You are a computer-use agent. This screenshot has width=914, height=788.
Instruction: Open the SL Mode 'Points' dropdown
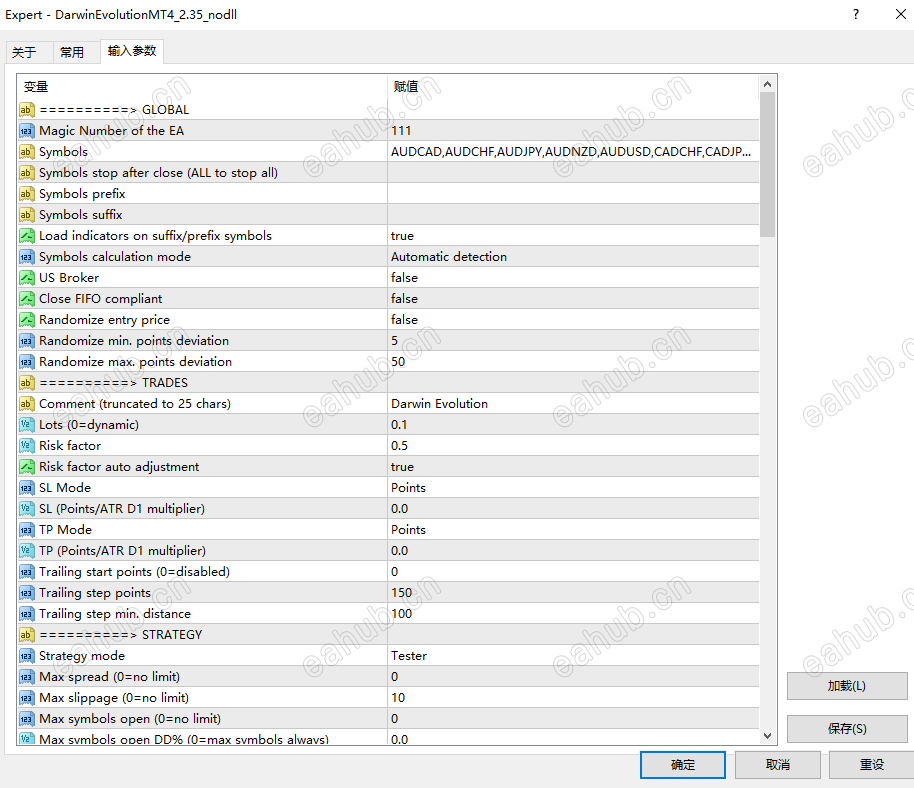(x=574, y=487)
